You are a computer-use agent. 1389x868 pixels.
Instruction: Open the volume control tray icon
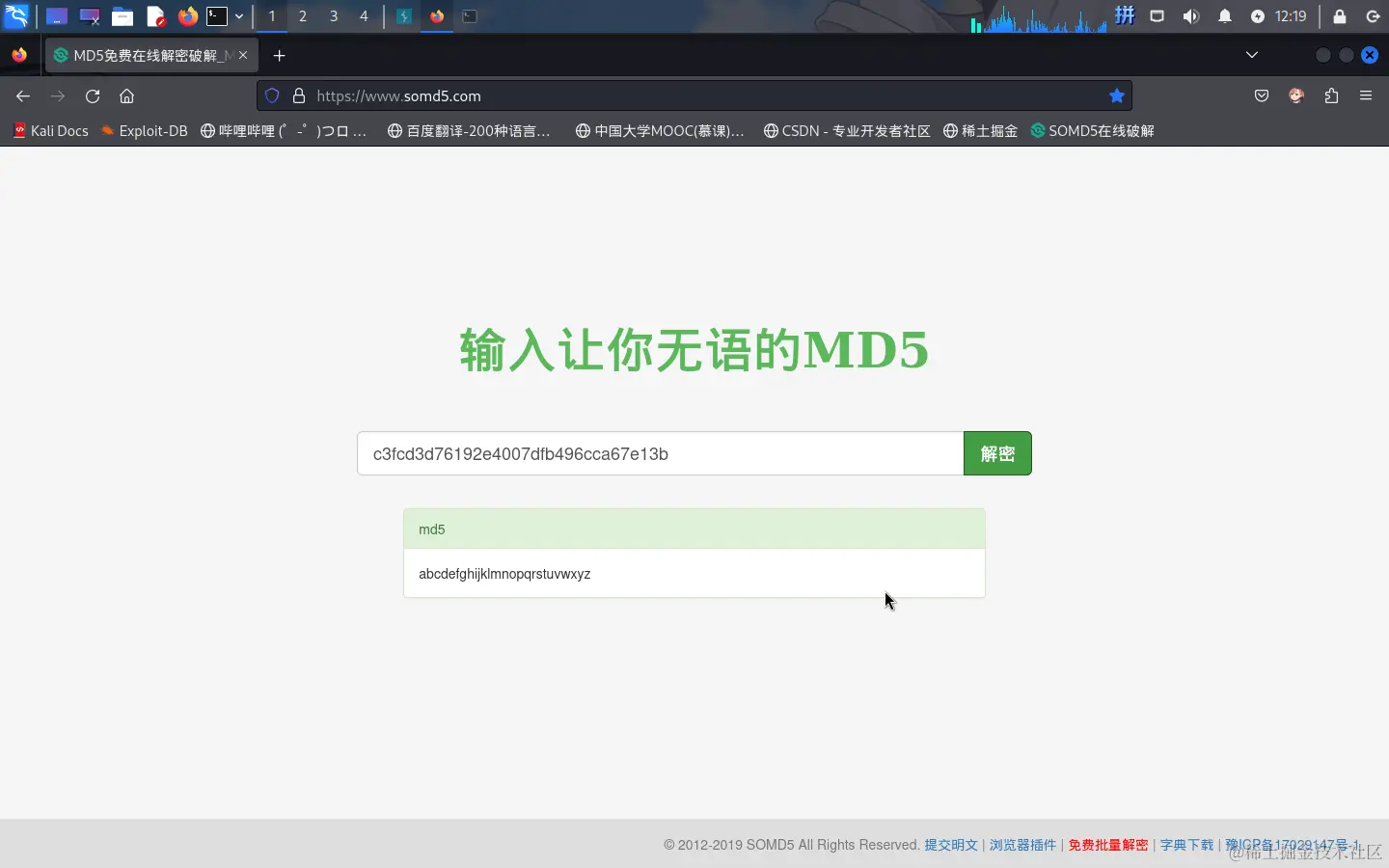(1191, 16)
